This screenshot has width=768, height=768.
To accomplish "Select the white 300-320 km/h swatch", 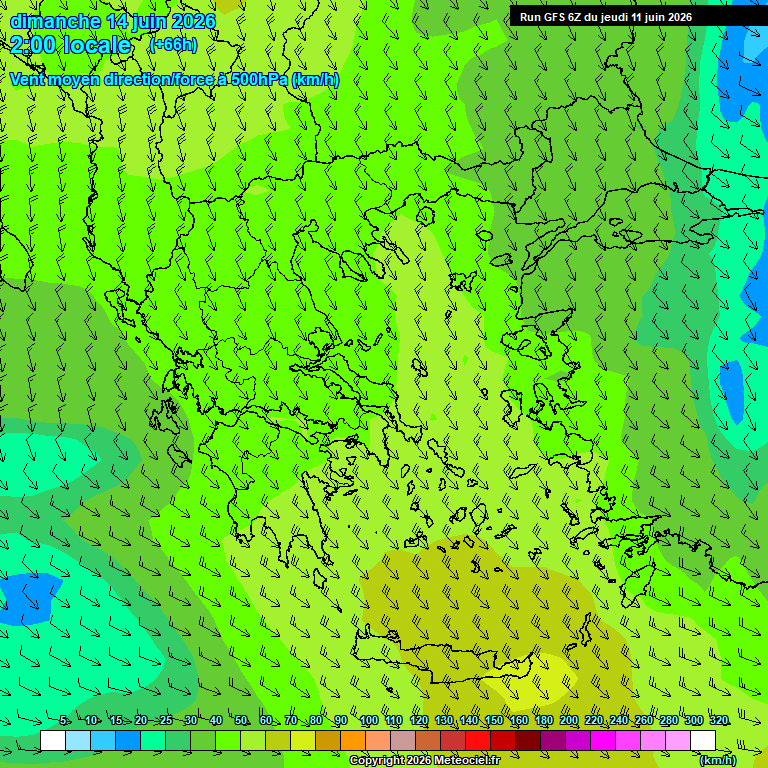I will point(702,740).
